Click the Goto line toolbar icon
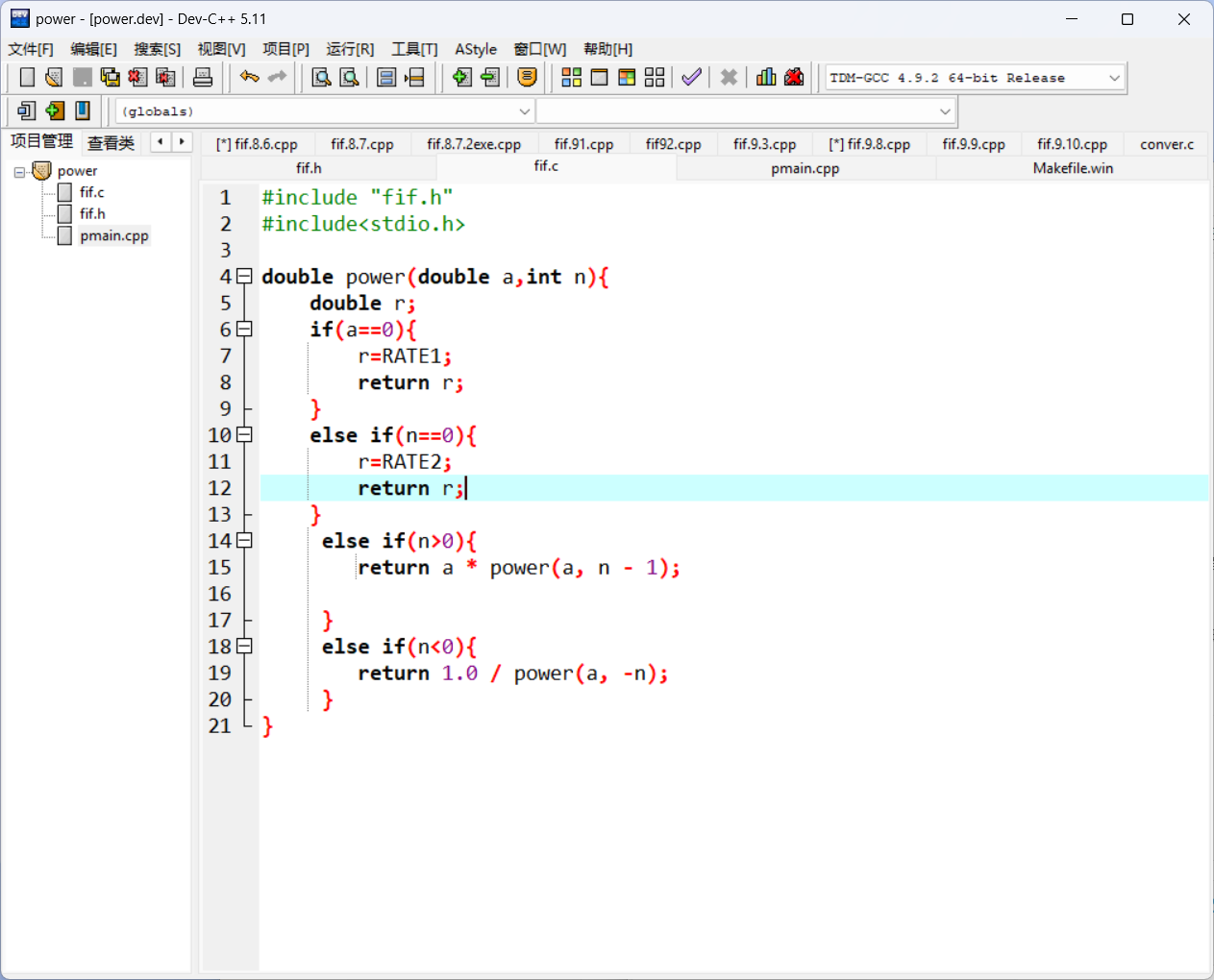 pyautogui.click(x=414, y=78)
